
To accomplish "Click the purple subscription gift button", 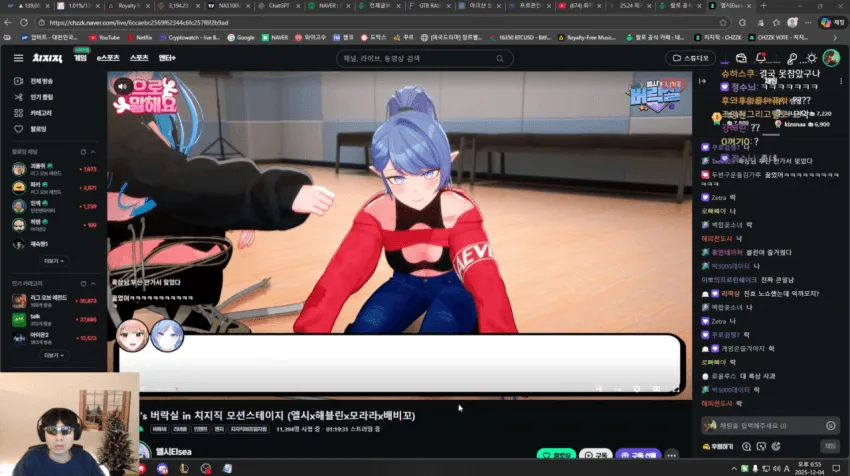I will pos(639,455).
